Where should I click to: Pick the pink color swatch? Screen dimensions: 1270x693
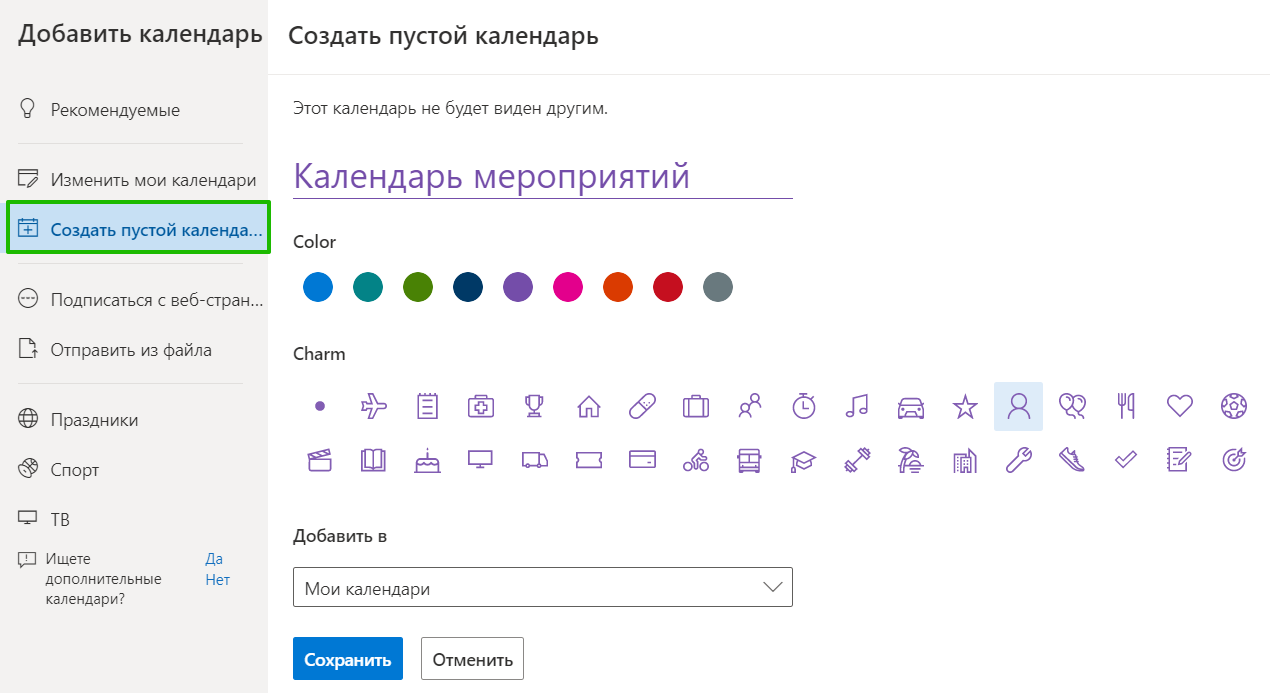568,288
